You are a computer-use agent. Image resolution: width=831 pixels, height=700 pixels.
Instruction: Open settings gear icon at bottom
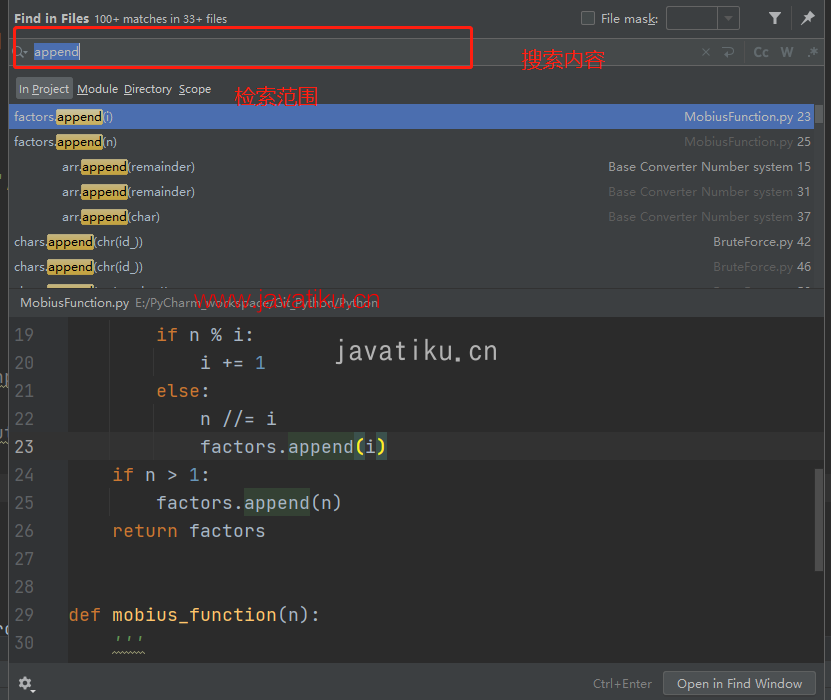26,684
